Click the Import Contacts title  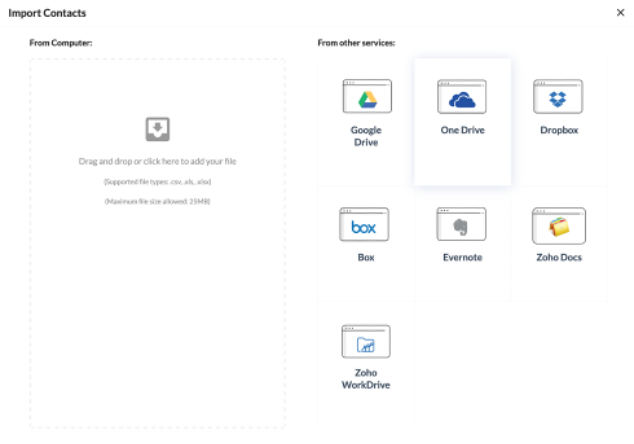[47, 13]
